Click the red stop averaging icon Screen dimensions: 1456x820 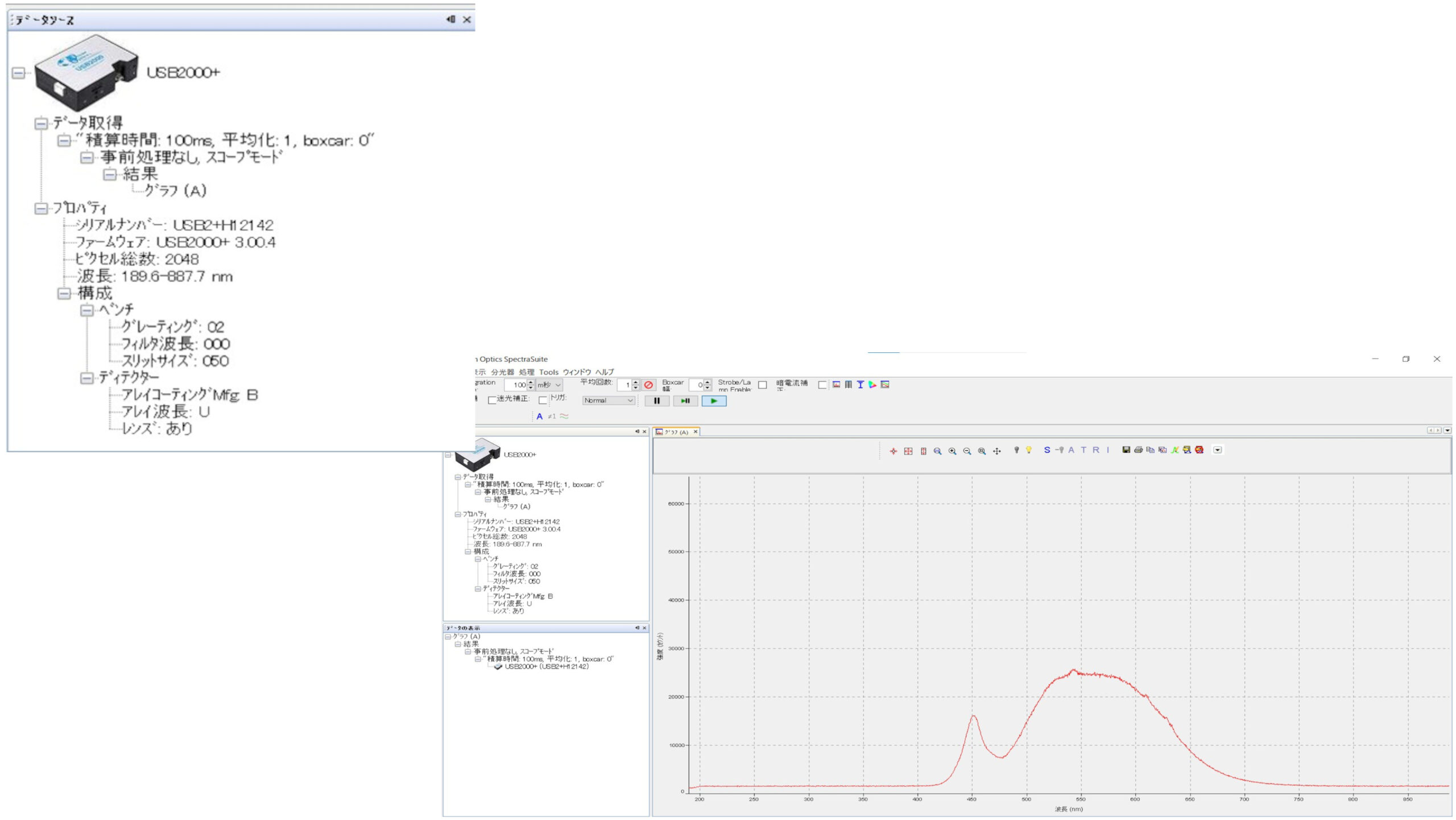(648, 385)
